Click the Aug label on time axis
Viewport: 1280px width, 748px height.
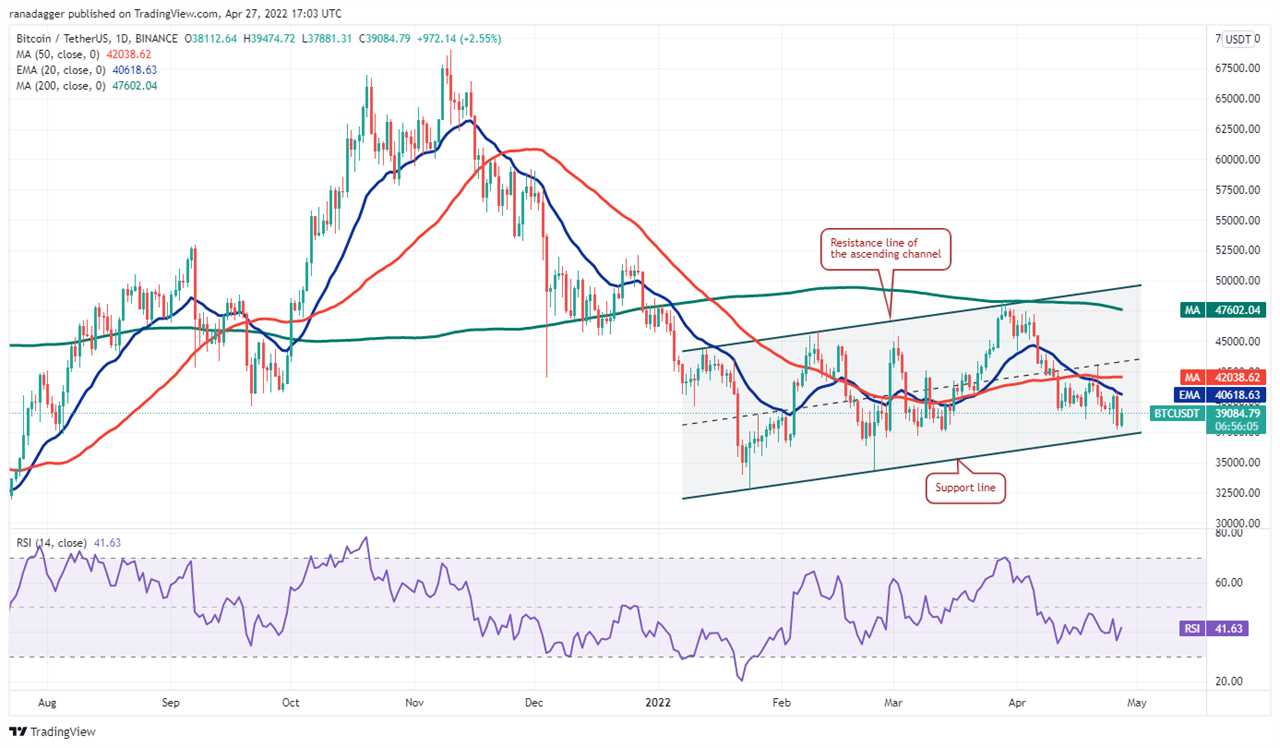pos(48,703)
